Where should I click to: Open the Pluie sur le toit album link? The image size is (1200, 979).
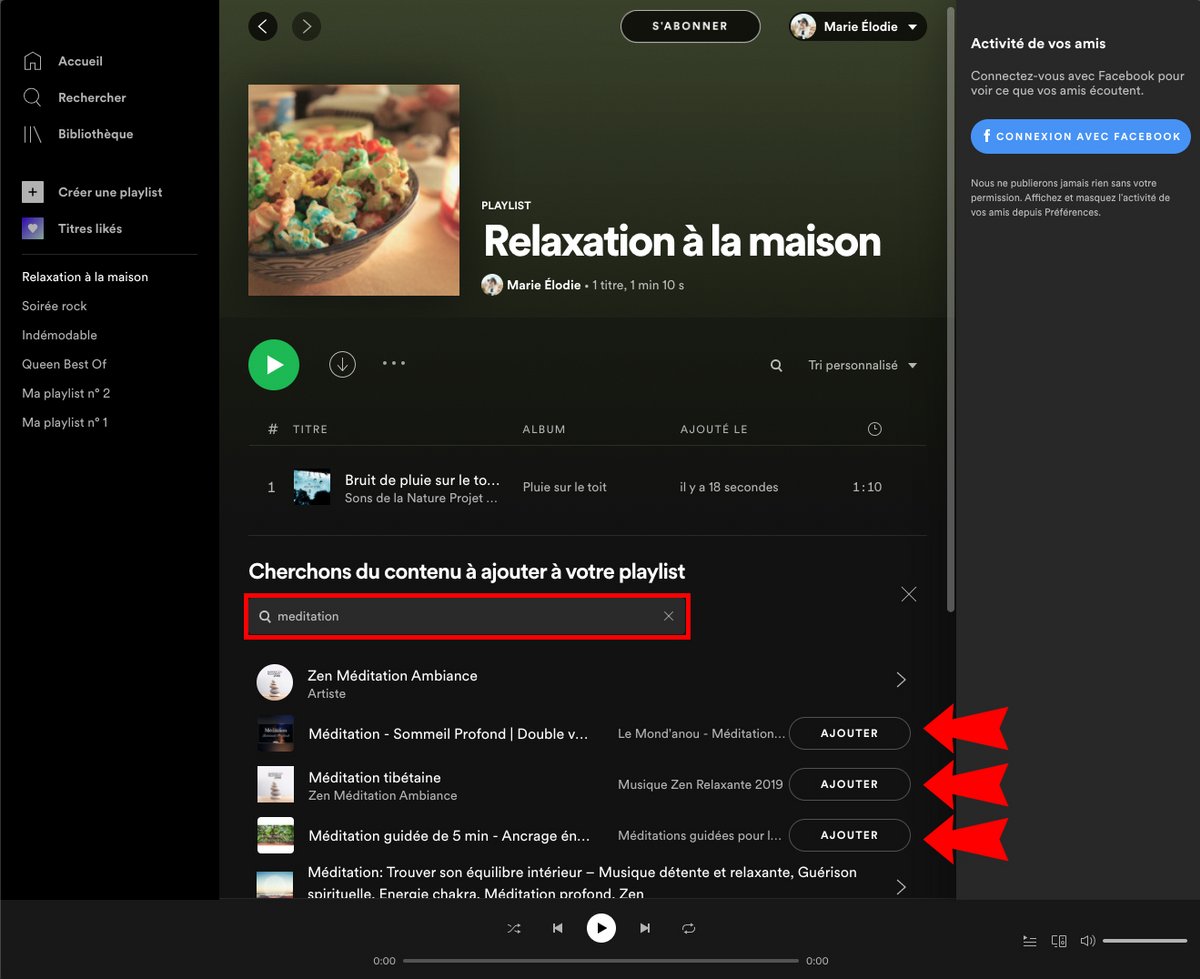click(565, 487)
